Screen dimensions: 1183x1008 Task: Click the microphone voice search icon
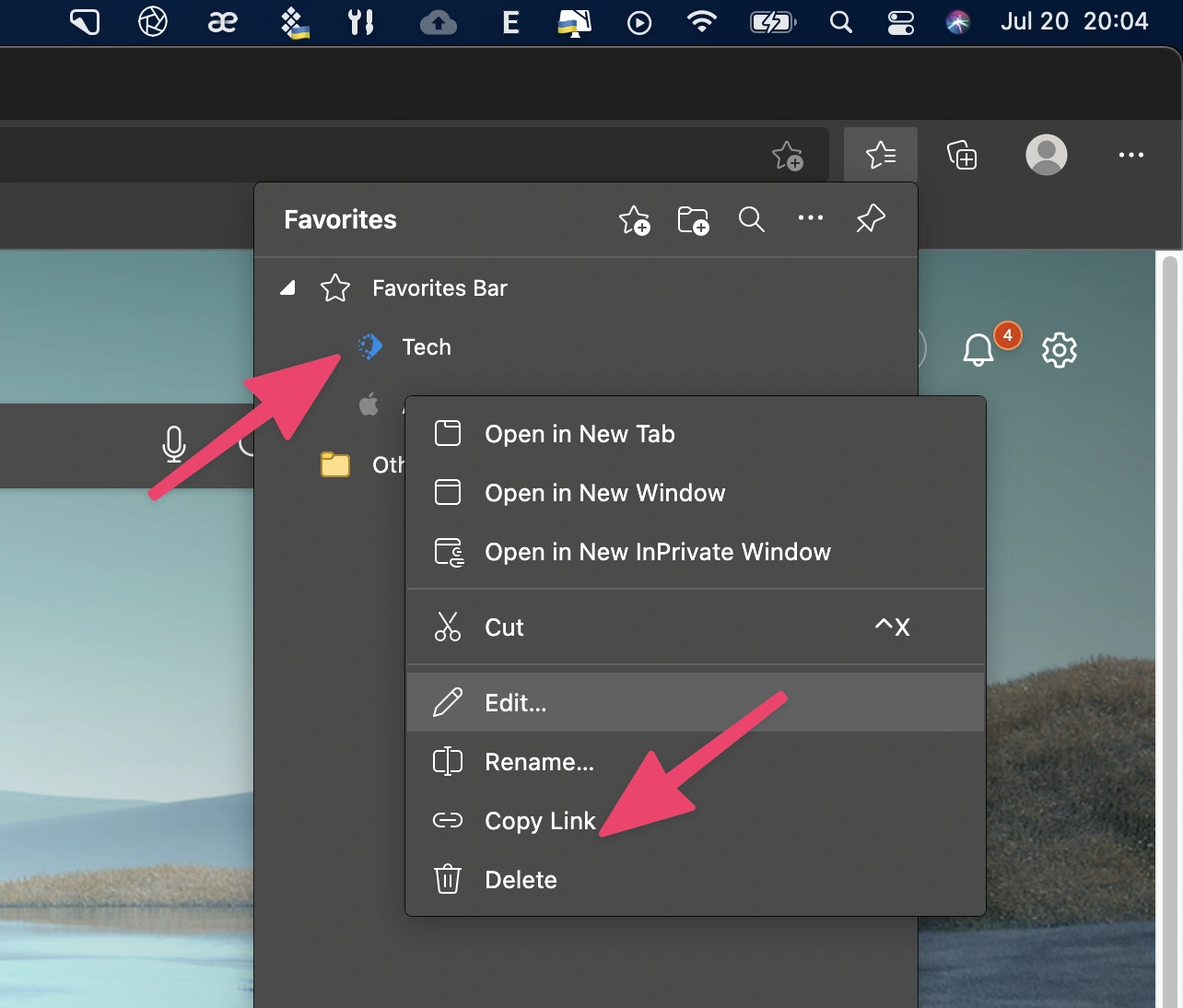point(173,444)
